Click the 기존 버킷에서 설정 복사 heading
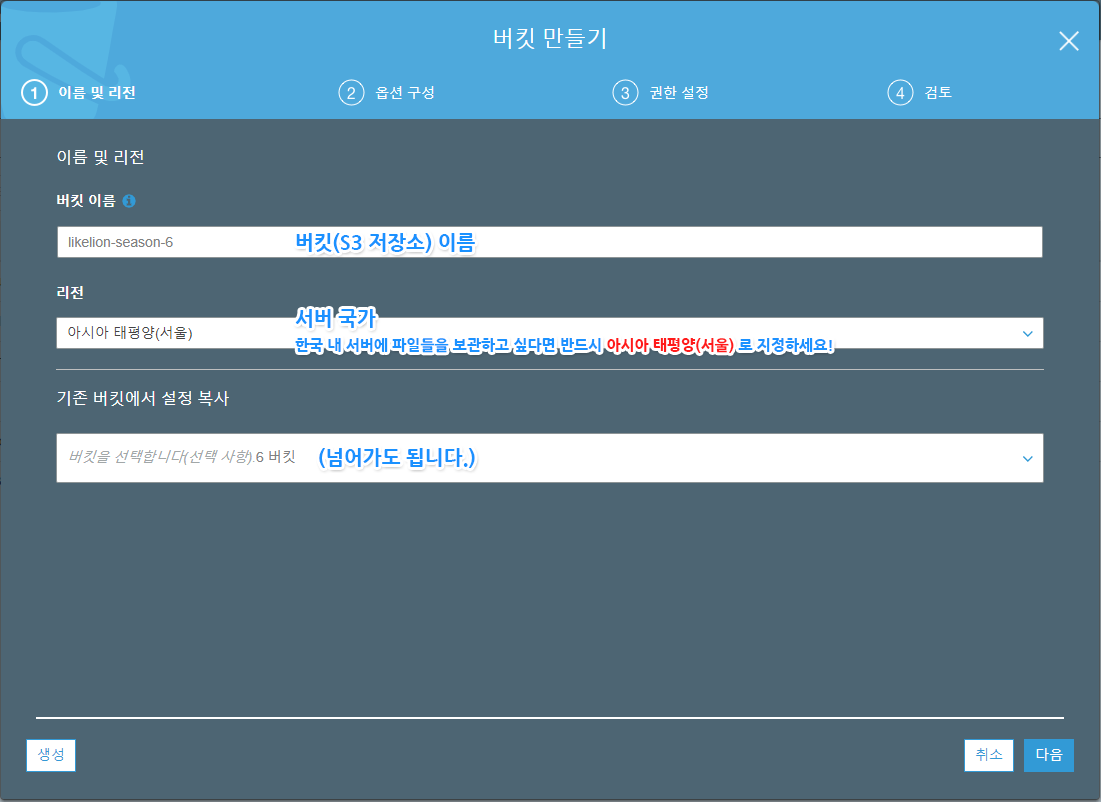The width and height of the screenshot is (1101, 802). (x=143, y=398)
